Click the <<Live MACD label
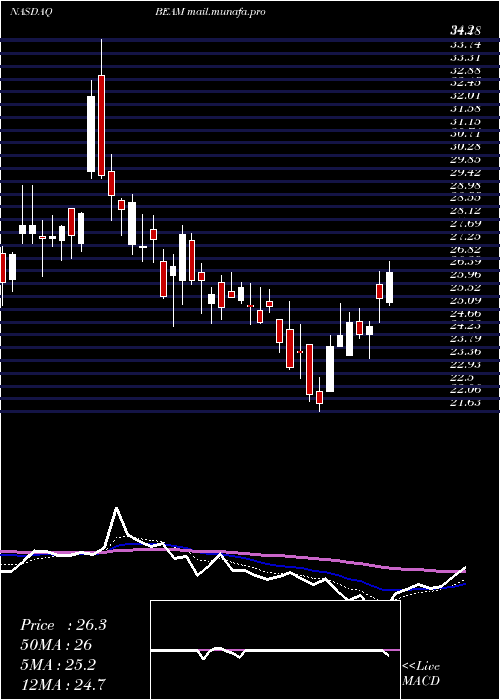Image resolution: width=500 pixels, height=700 pixels. (x=421, y=673)
